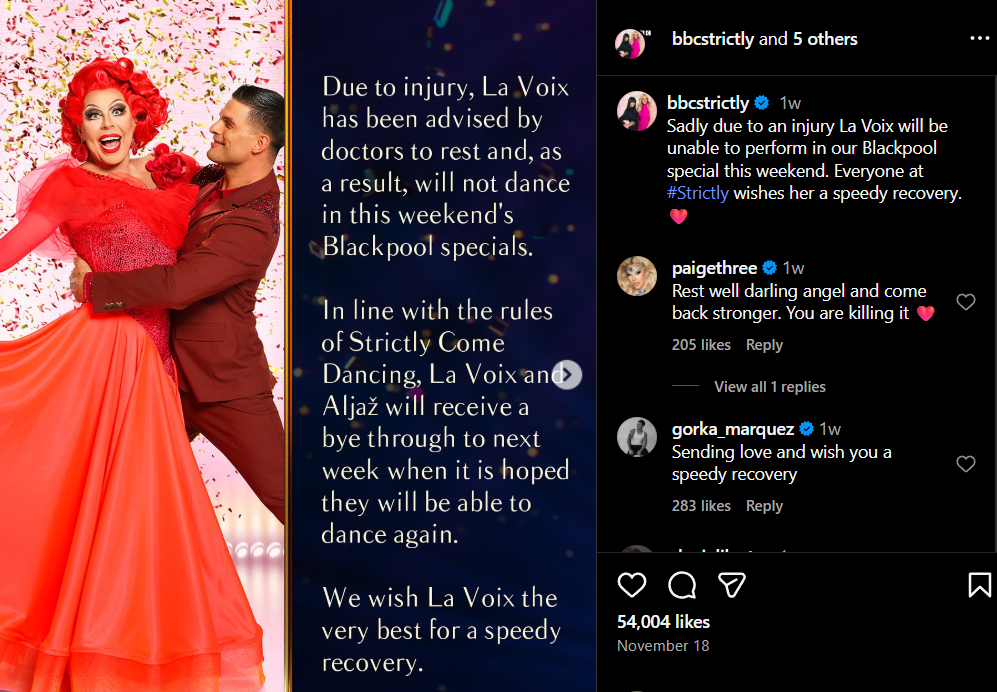Viewport: 997px width, 692px height.
Task: Show 283 likes on gorka_marquez's comment
Action: [701, 506]
